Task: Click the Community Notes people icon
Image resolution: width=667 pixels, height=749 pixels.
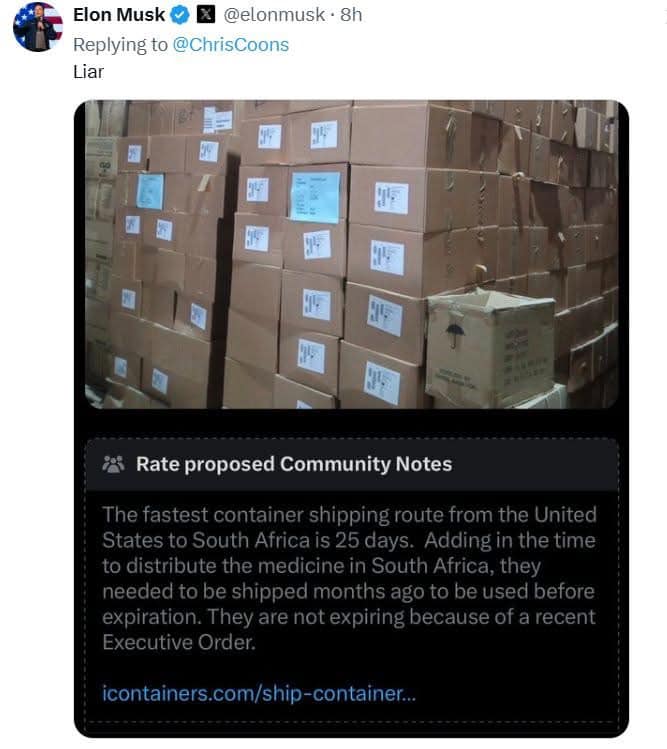Action: click(x=113, y=464)
